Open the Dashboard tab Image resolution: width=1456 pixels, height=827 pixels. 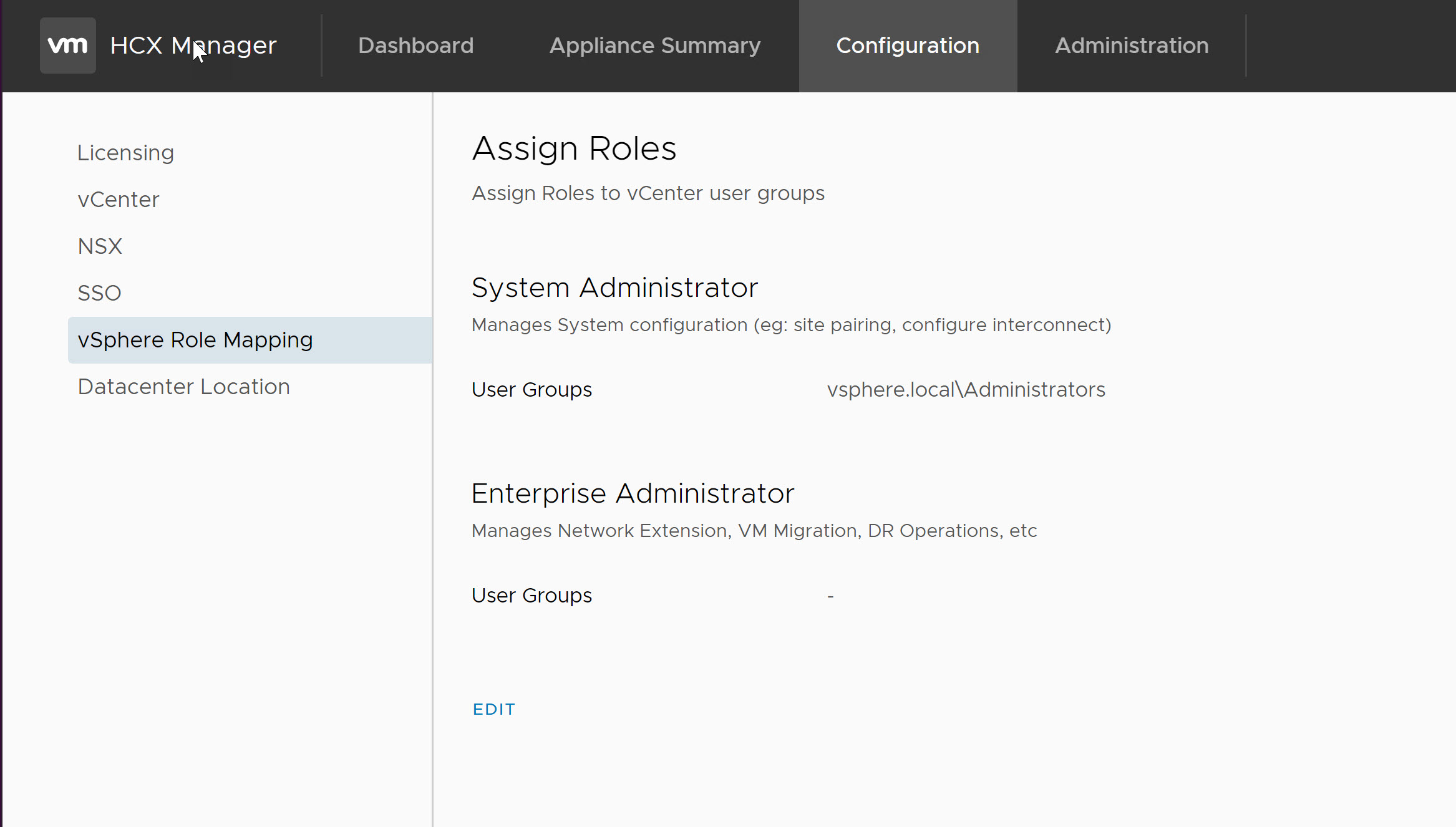tap(415, 46)
